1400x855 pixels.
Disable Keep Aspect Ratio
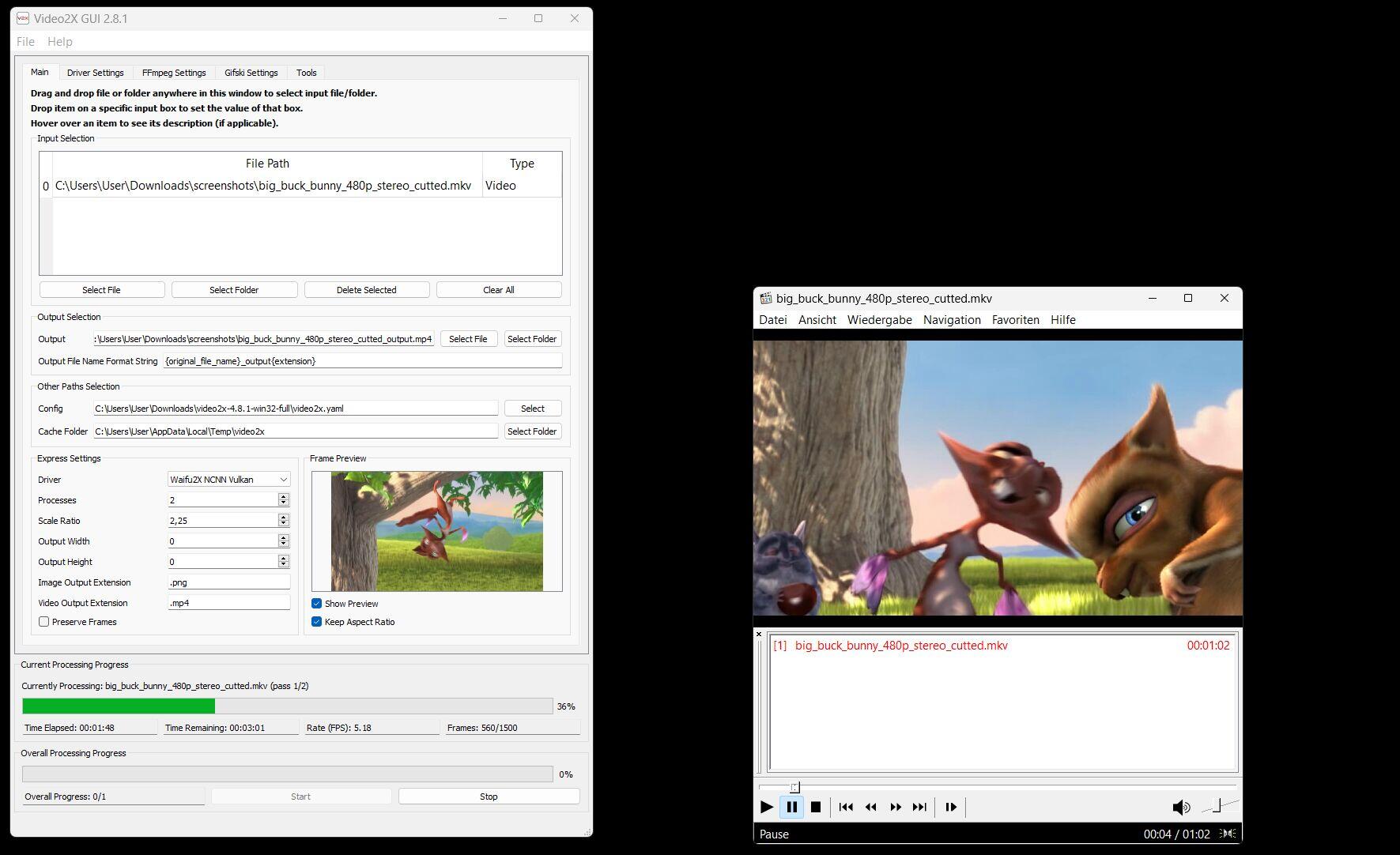click(317, 622)
